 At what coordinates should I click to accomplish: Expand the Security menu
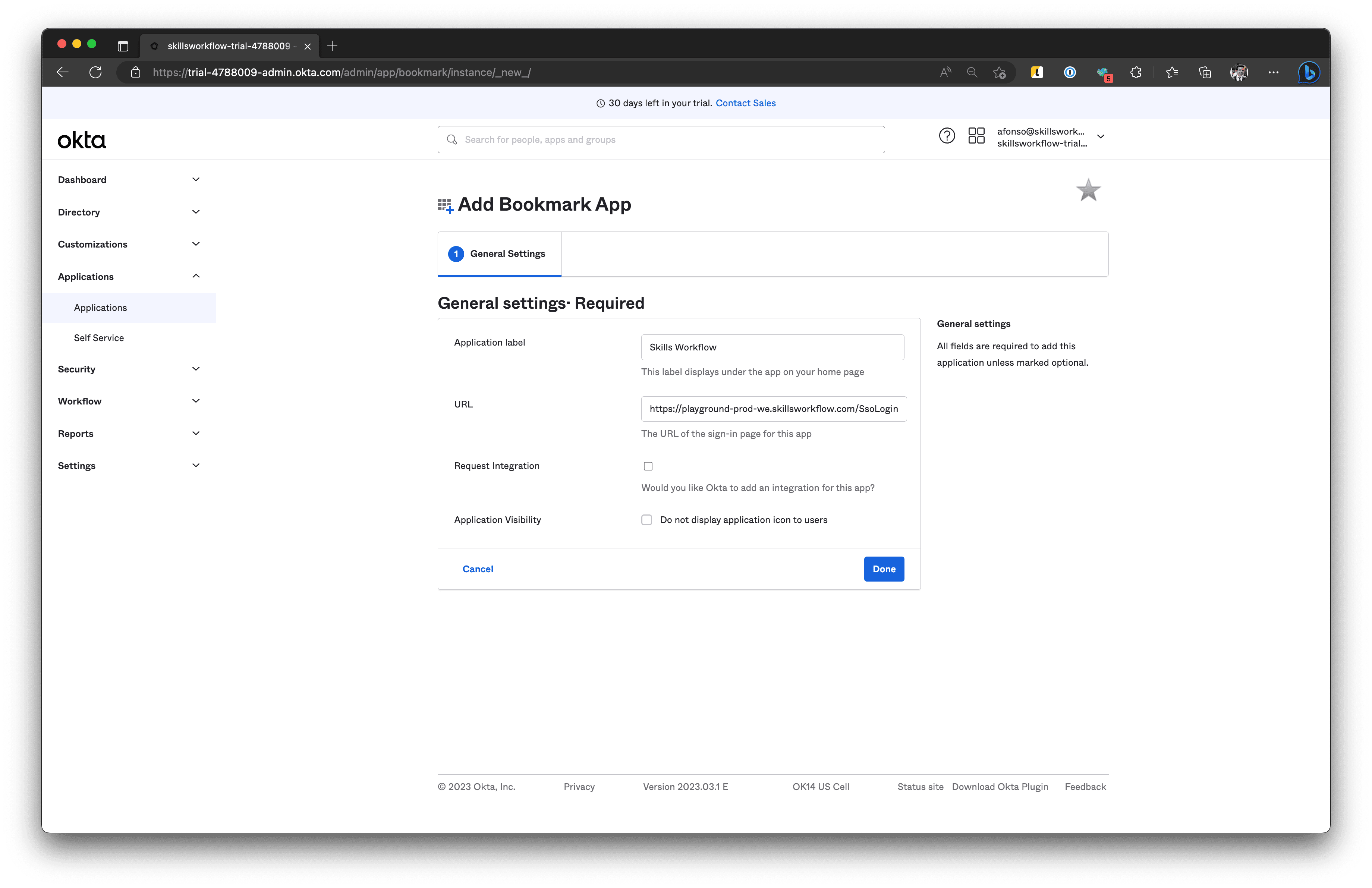click(129, 369)
